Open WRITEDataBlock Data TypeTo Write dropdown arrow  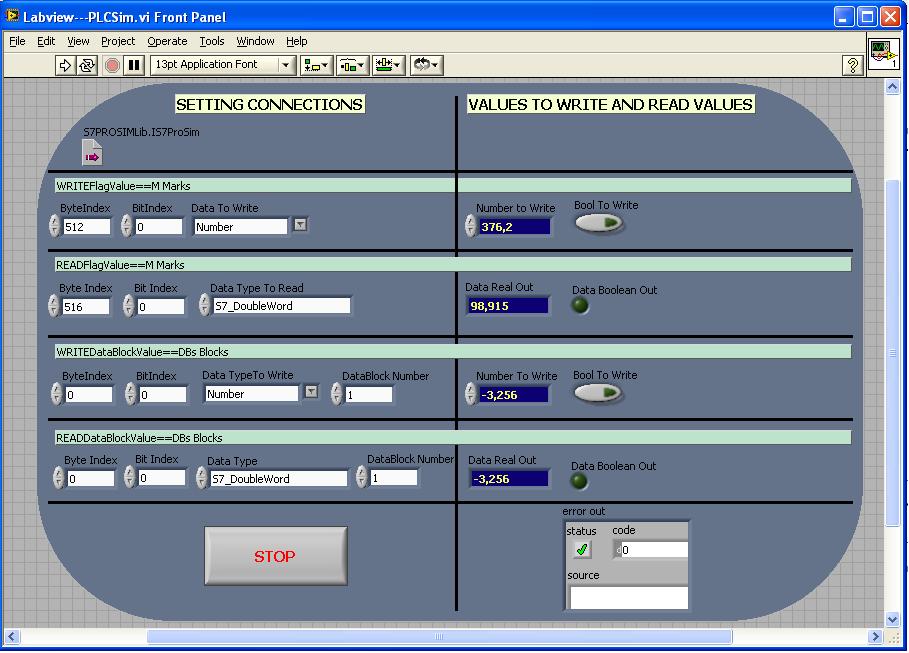click(x=311, y=391)
